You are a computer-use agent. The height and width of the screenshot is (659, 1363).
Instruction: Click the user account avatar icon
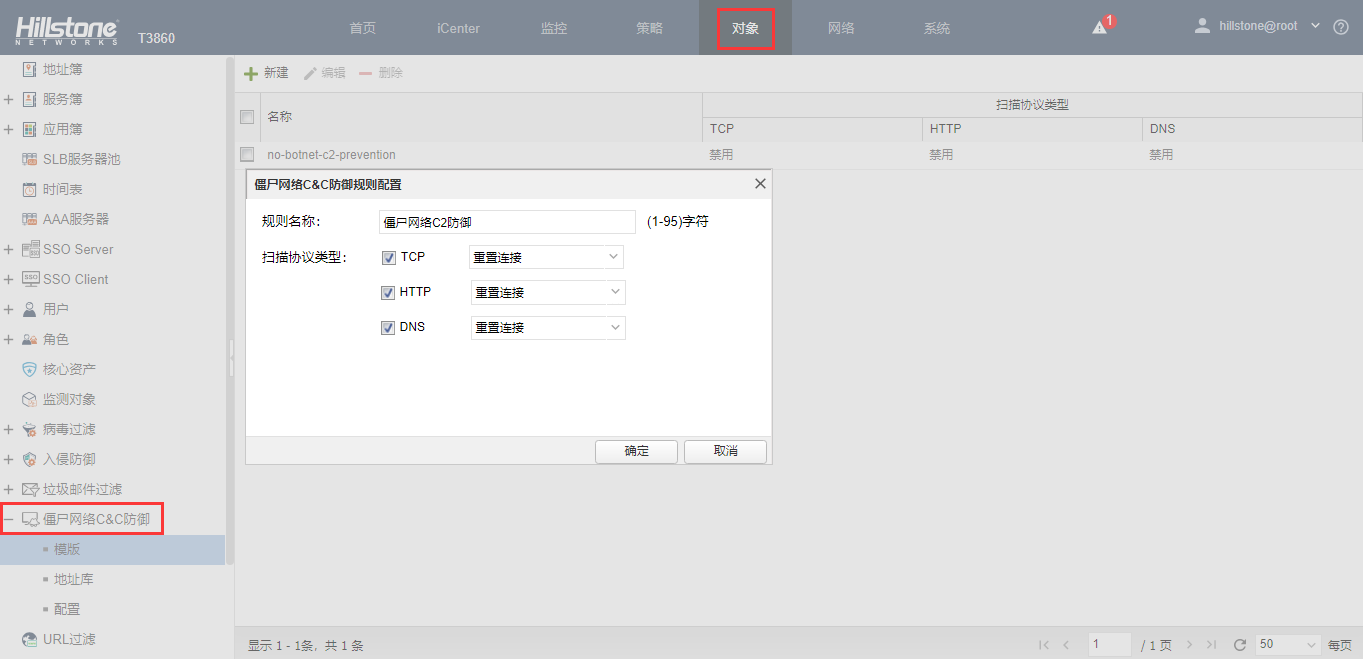pos(1203,26)
